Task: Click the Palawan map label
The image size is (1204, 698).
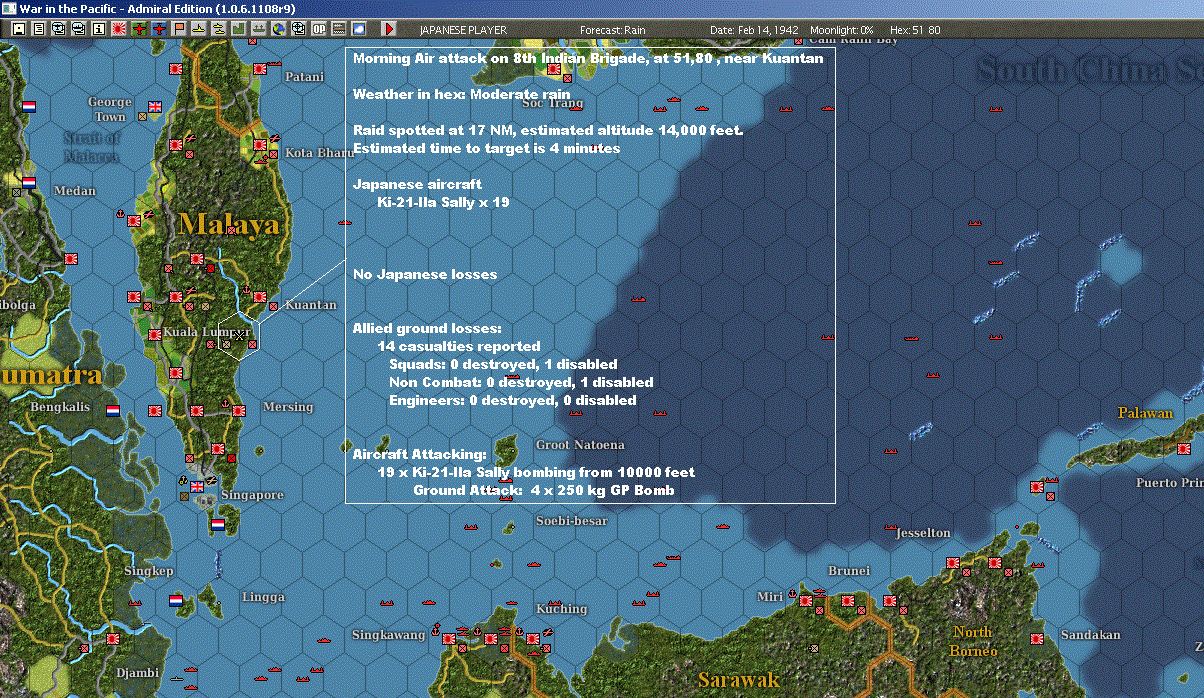Action: [x=1145, y=413]
